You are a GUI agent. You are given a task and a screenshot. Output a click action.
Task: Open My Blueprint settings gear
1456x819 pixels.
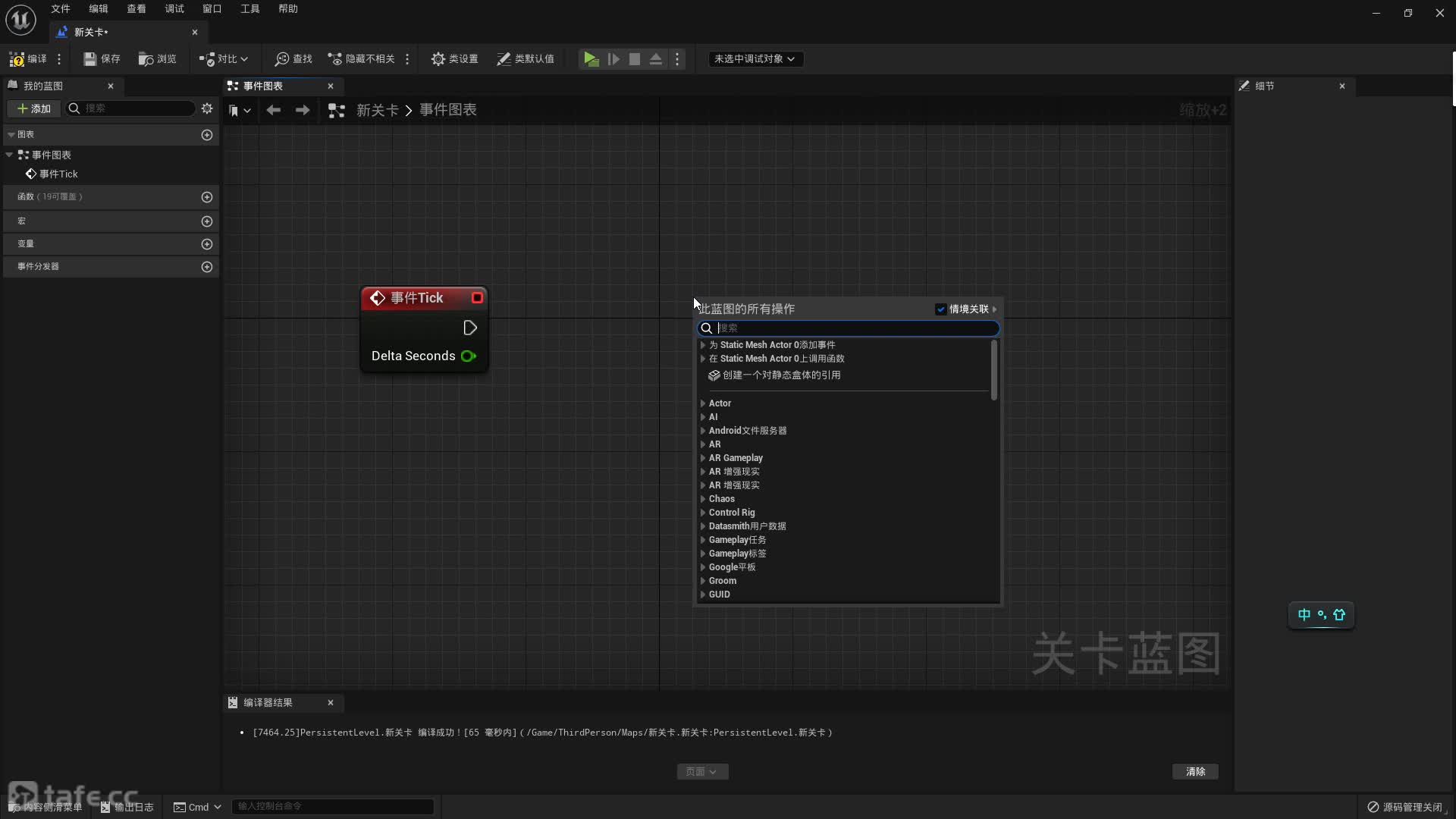[207, 108]
